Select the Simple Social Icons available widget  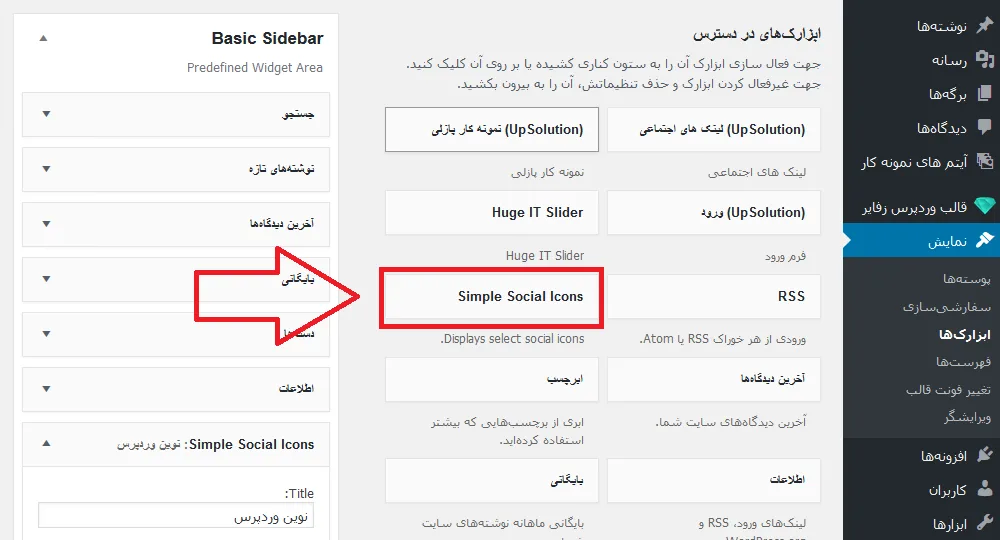492,296
